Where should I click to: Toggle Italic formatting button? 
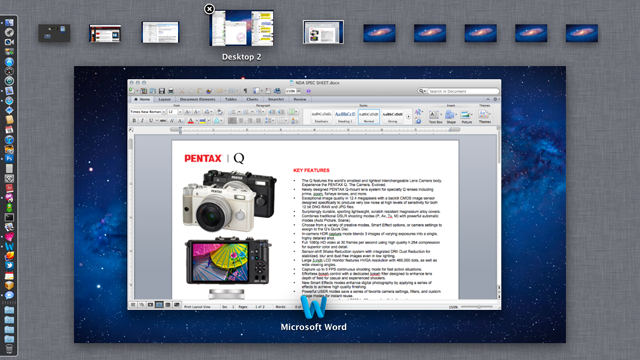tap(142, 120)
